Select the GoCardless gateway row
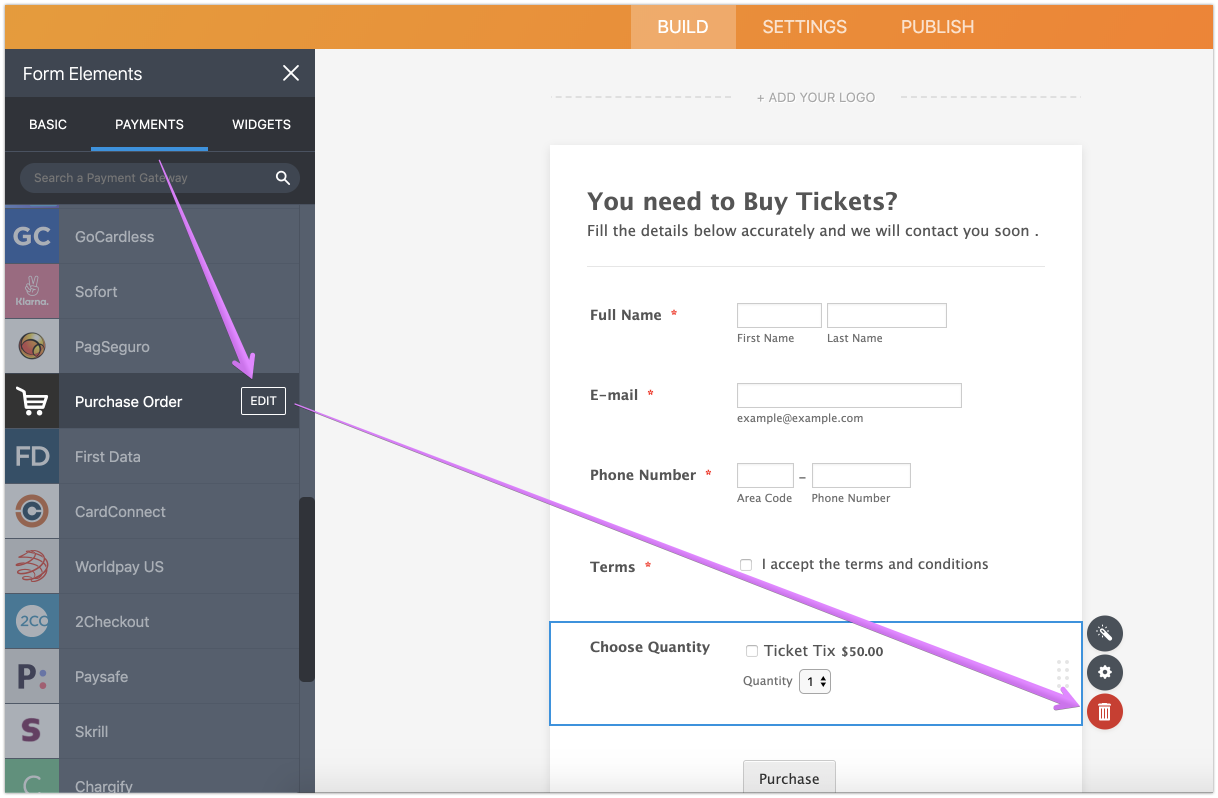 pos(152,237)
